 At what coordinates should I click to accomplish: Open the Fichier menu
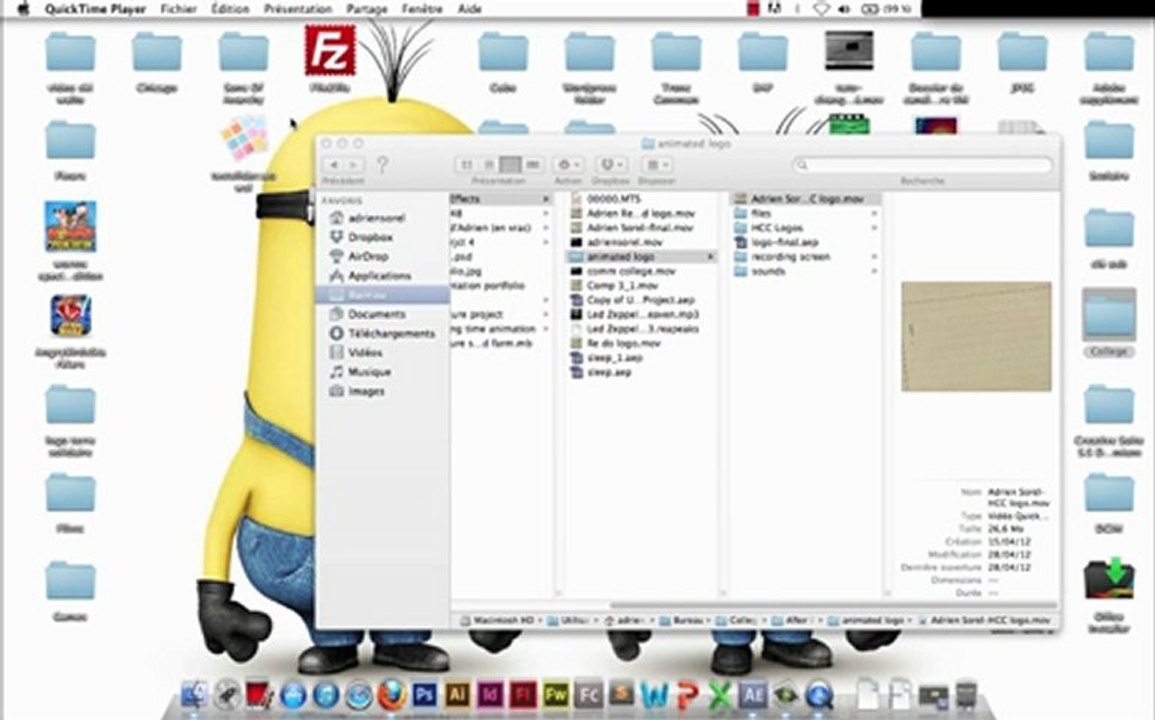[179, 9]
